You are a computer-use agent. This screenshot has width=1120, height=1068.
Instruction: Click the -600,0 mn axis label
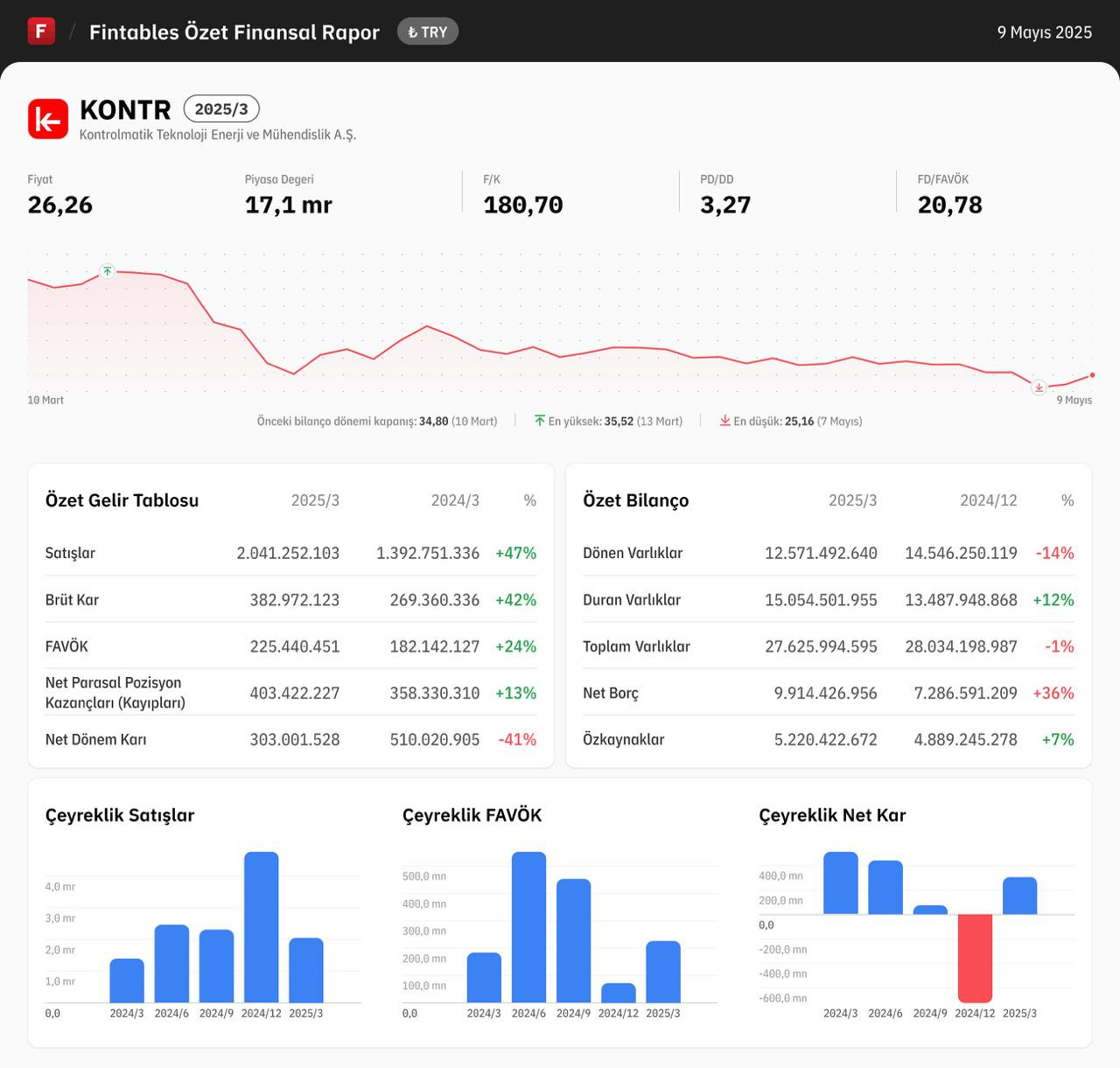[783, 998]
